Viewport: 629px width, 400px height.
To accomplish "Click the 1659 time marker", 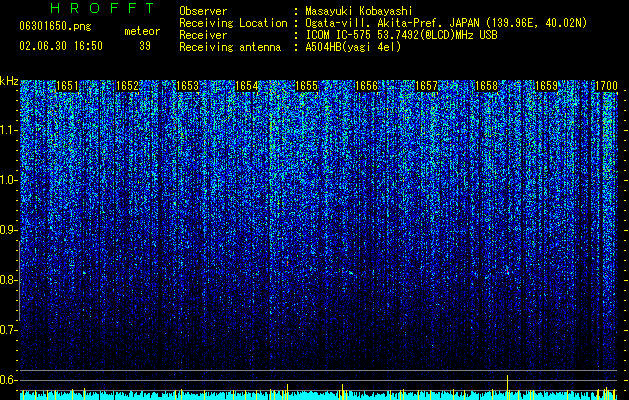I will [x=546, y=86].
